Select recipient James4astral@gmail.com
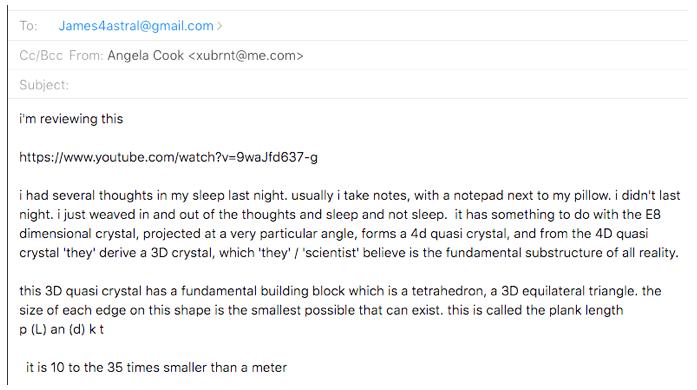The height and width of the screenshot is (390, 697). tap(136, 26)
